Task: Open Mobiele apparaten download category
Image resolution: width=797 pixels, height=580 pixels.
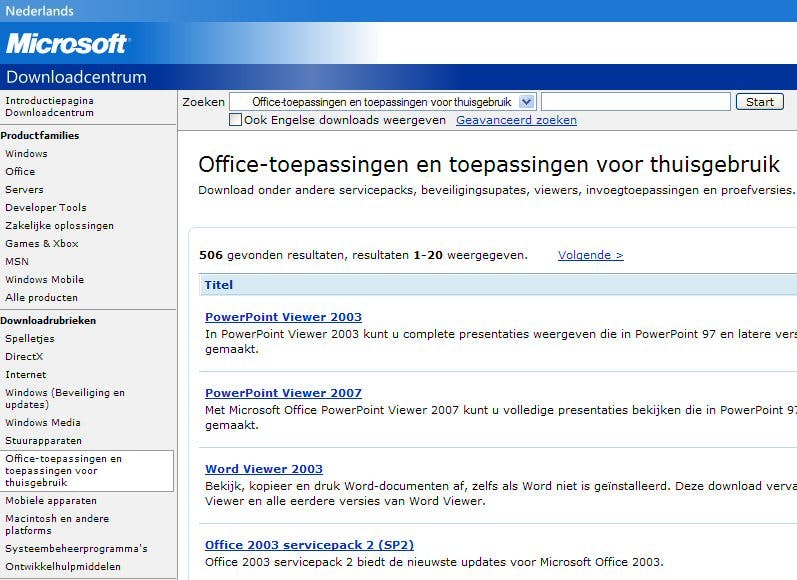Action: 51,501
